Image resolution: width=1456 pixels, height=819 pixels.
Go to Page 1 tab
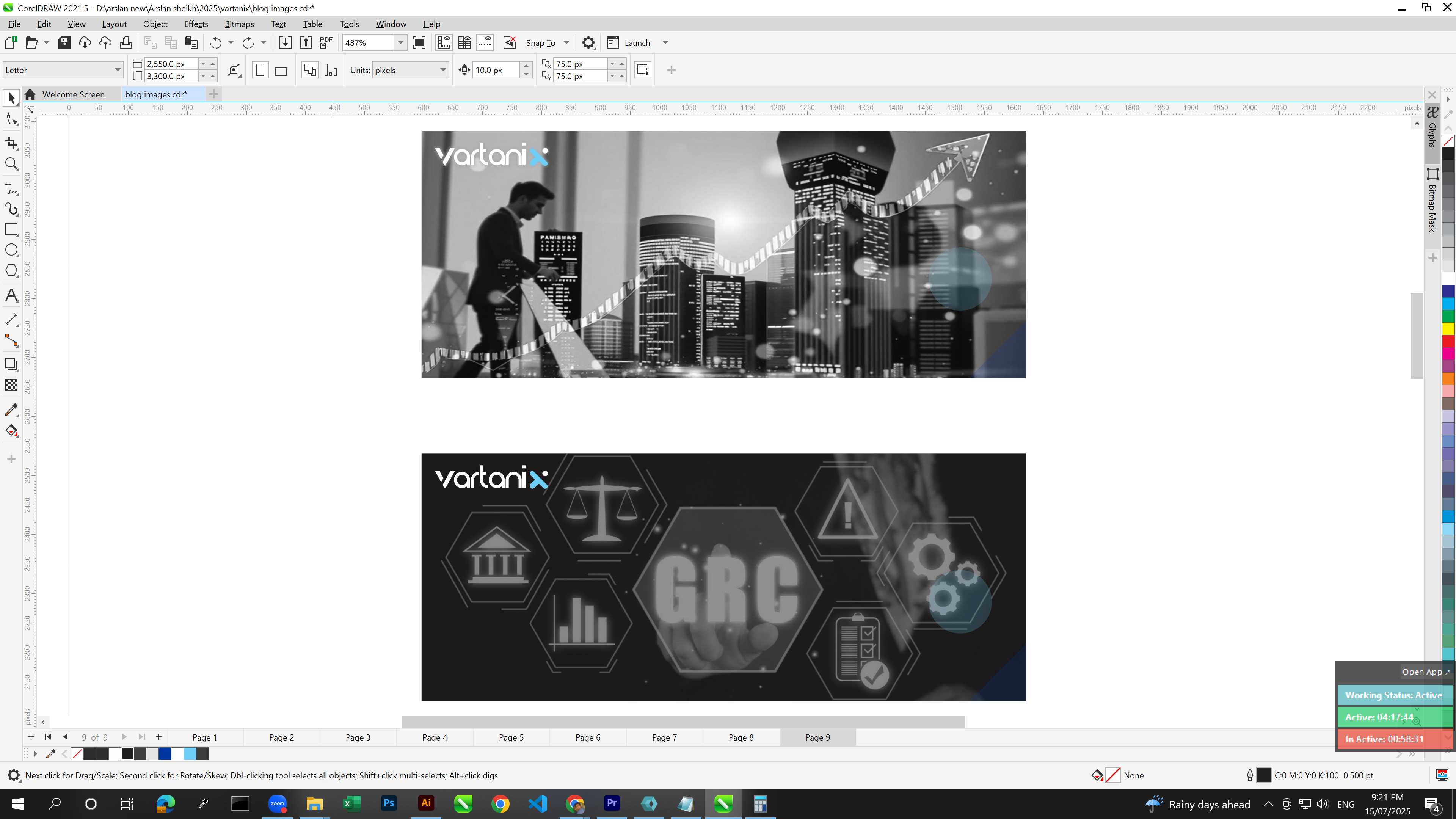205,737
